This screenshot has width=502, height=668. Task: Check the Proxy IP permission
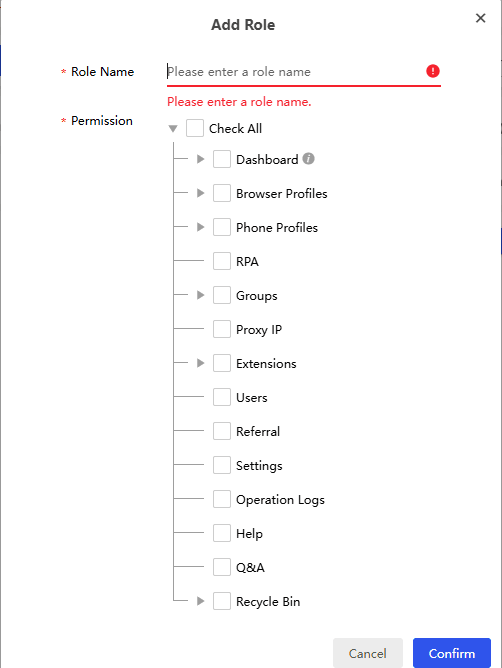click(x=222, y=329)
